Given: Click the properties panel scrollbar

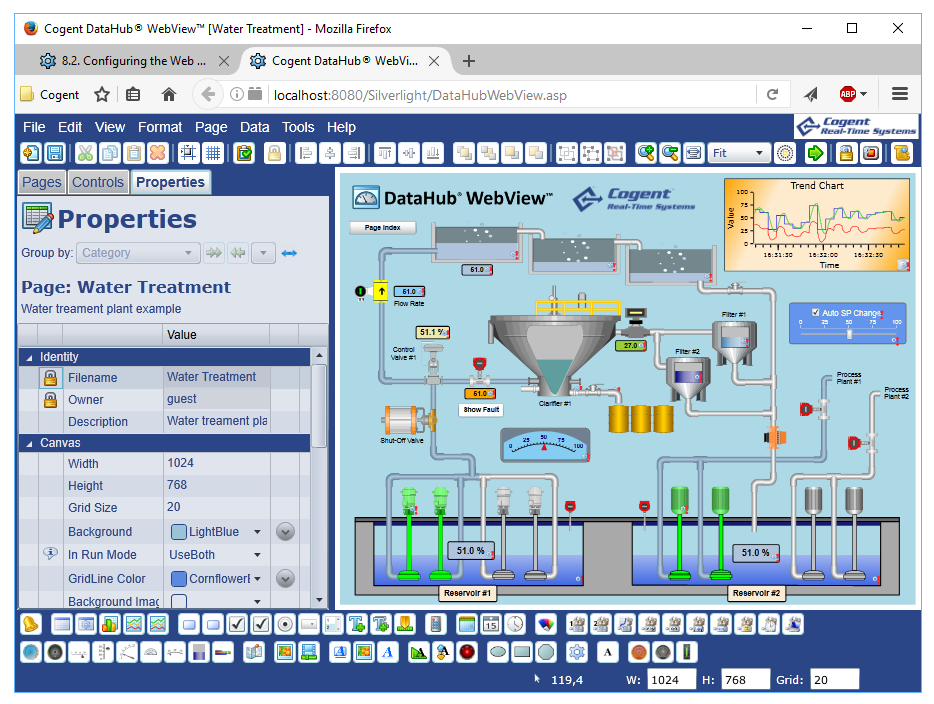Looking at the screenshot, I should [319, 405].
